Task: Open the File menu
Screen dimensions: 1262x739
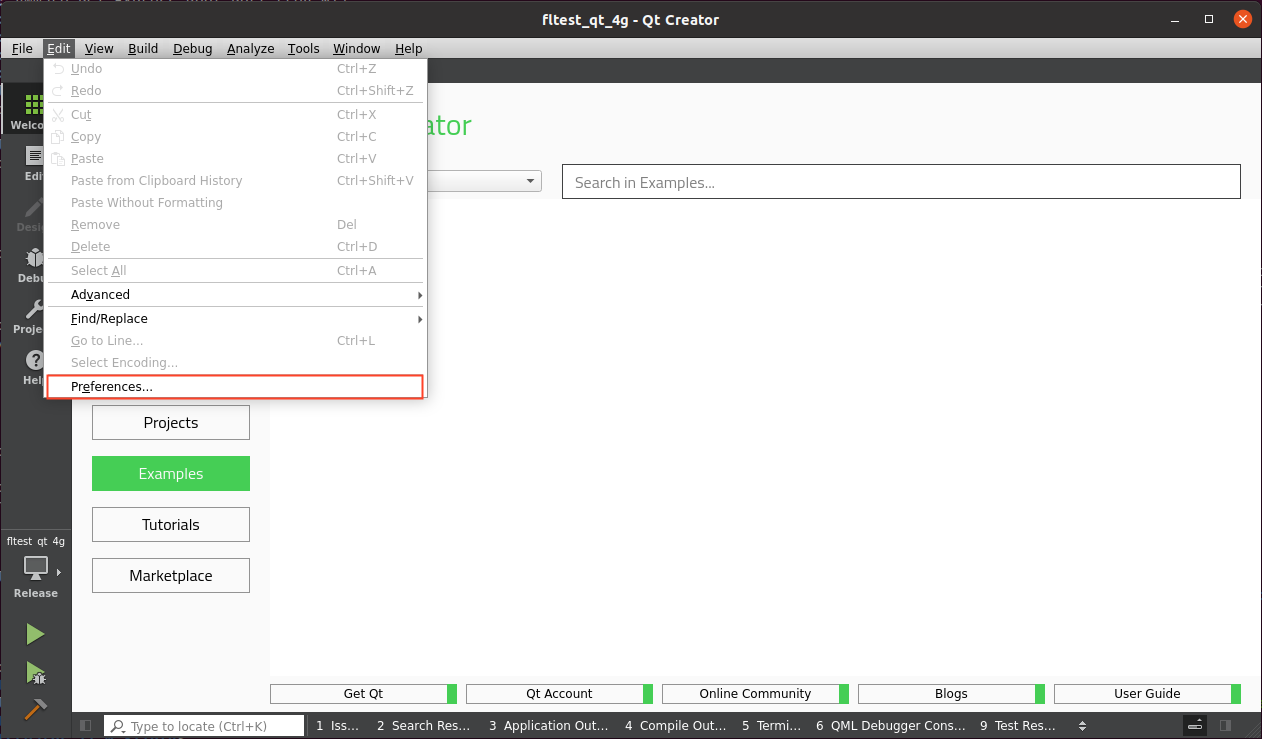Action: click(x=22, y=48)
